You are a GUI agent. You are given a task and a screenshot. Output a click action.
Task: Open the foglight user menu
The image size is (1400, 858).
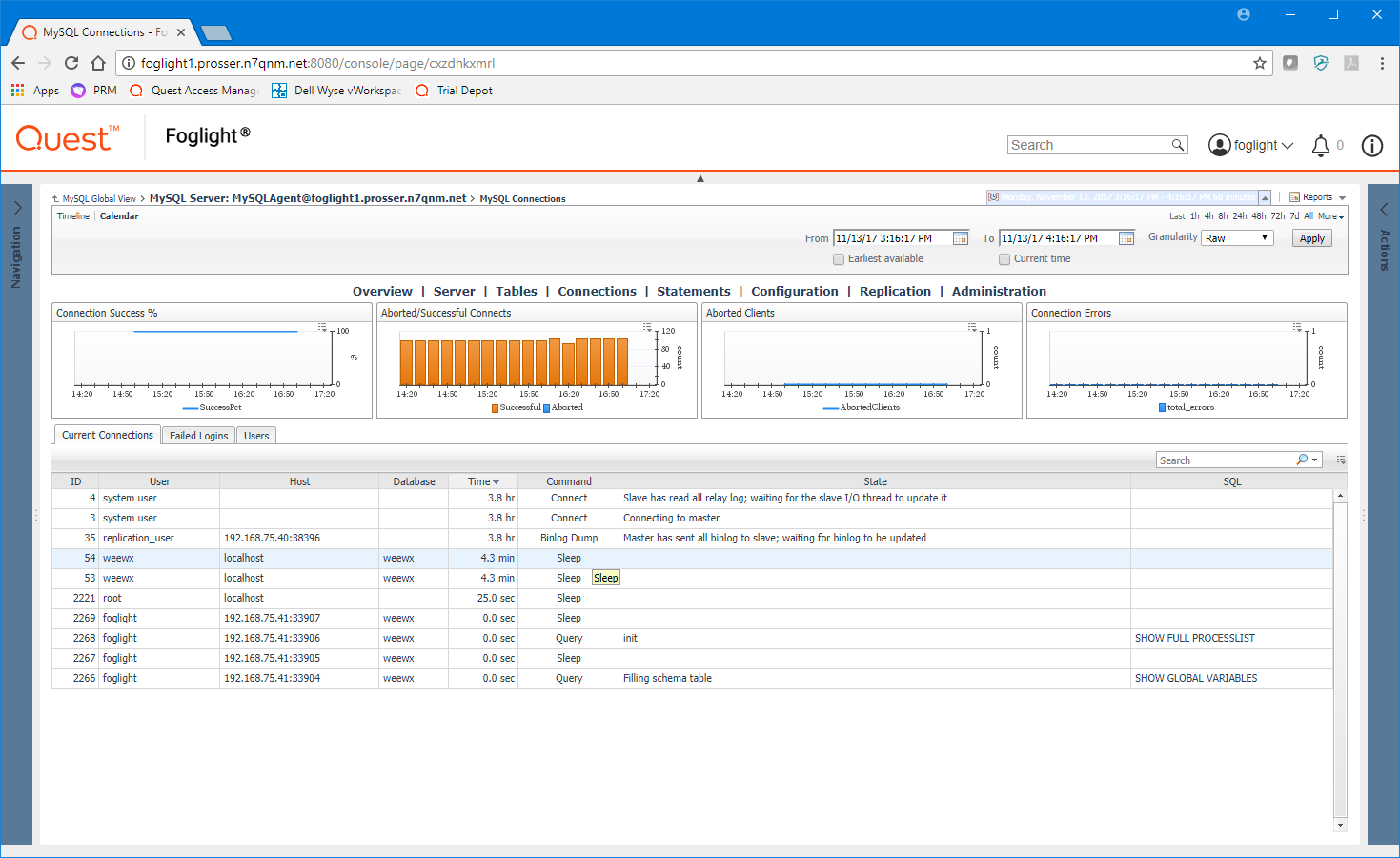(x=1251, y=145)
